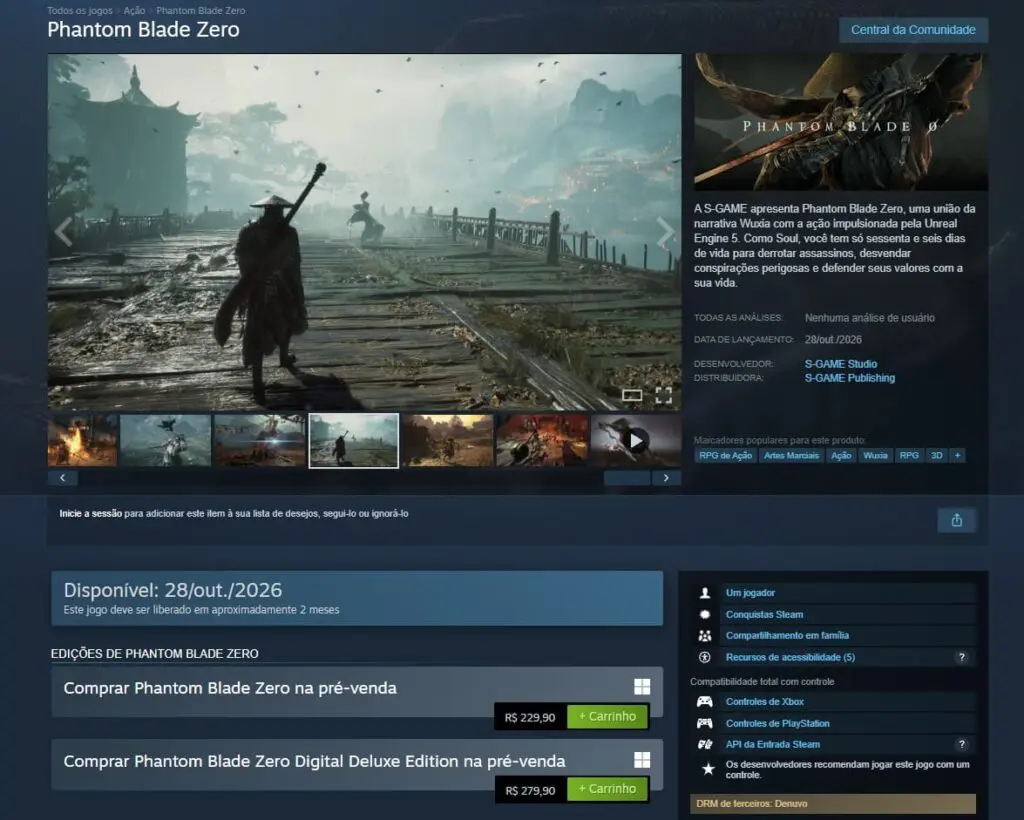The image size is (1024, 820).
Task: Open Compartilhamento em família link
Action: pos(787,635)
